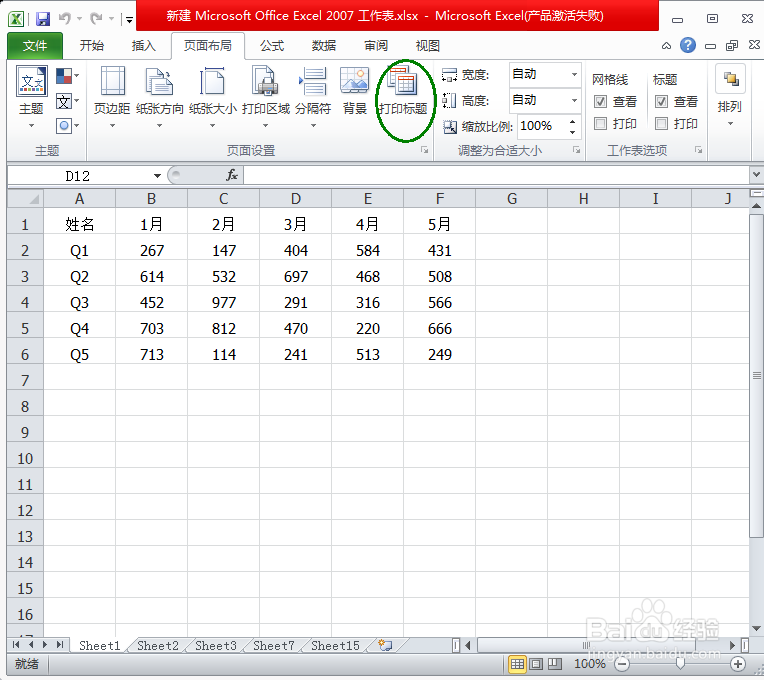The height and width of the screenshot is (680, 764).
Task: Open the File (文件) tab
Action: pyautogui.click(x=35, y=46)
